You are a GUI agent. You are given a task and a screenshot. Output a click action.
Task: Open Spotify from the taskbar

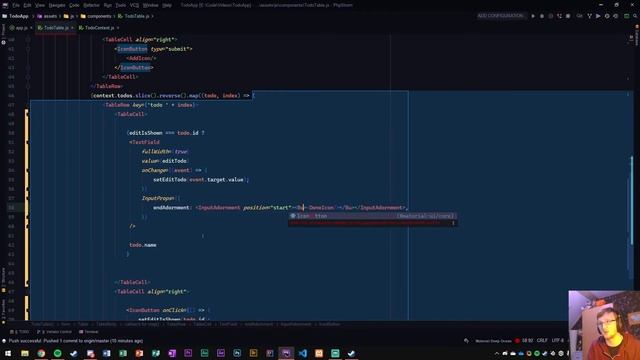(58, 353)
